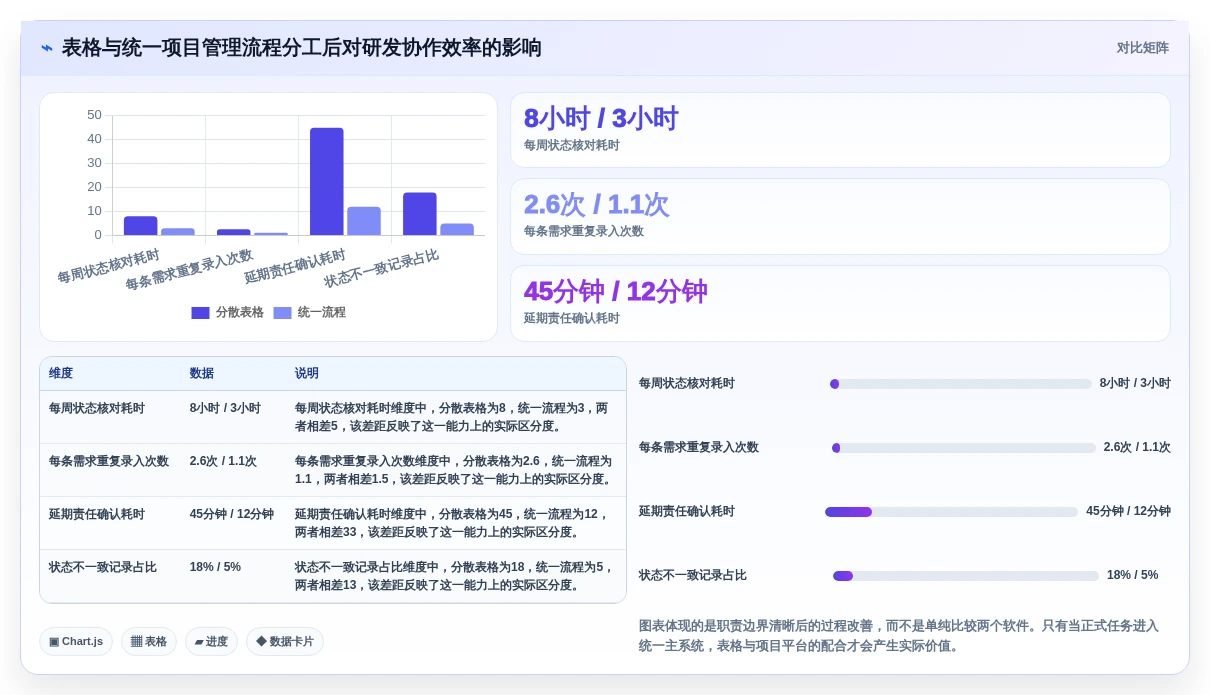1210x695 pixels.
Task: Click the 45分钟 / 12分钟 stat card value
Action: coord(615,292)
